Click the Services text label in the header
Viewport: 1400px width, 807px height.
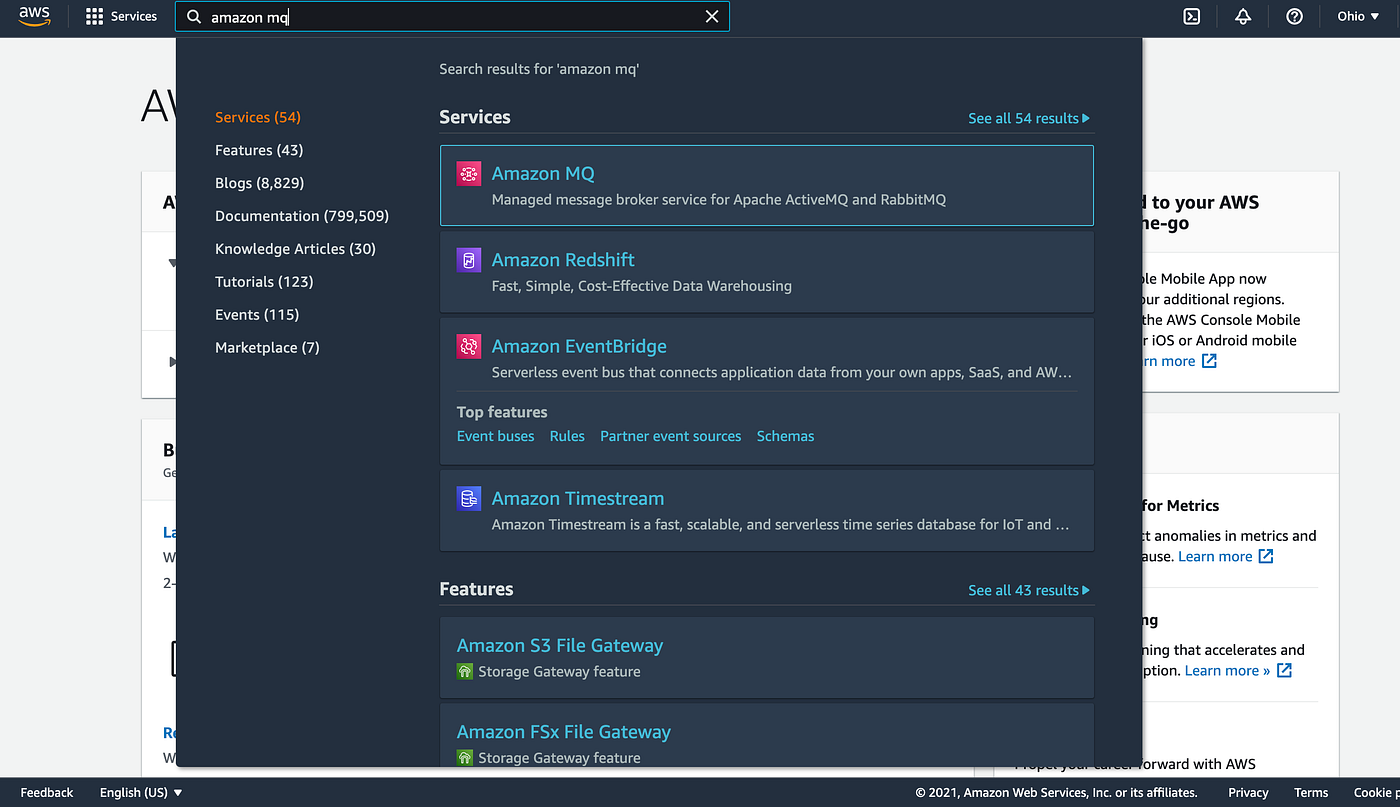click(134, 17)
